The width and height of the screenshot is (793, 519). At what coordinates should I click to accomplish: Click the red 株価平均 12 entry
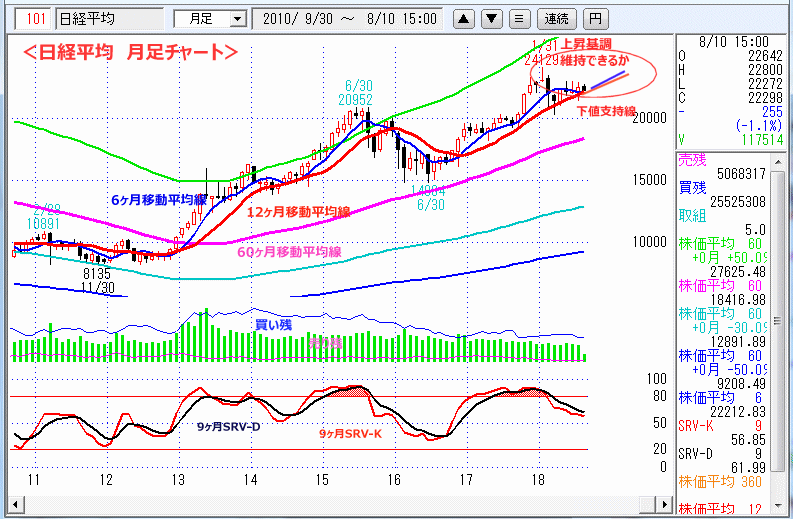point(720,508)
